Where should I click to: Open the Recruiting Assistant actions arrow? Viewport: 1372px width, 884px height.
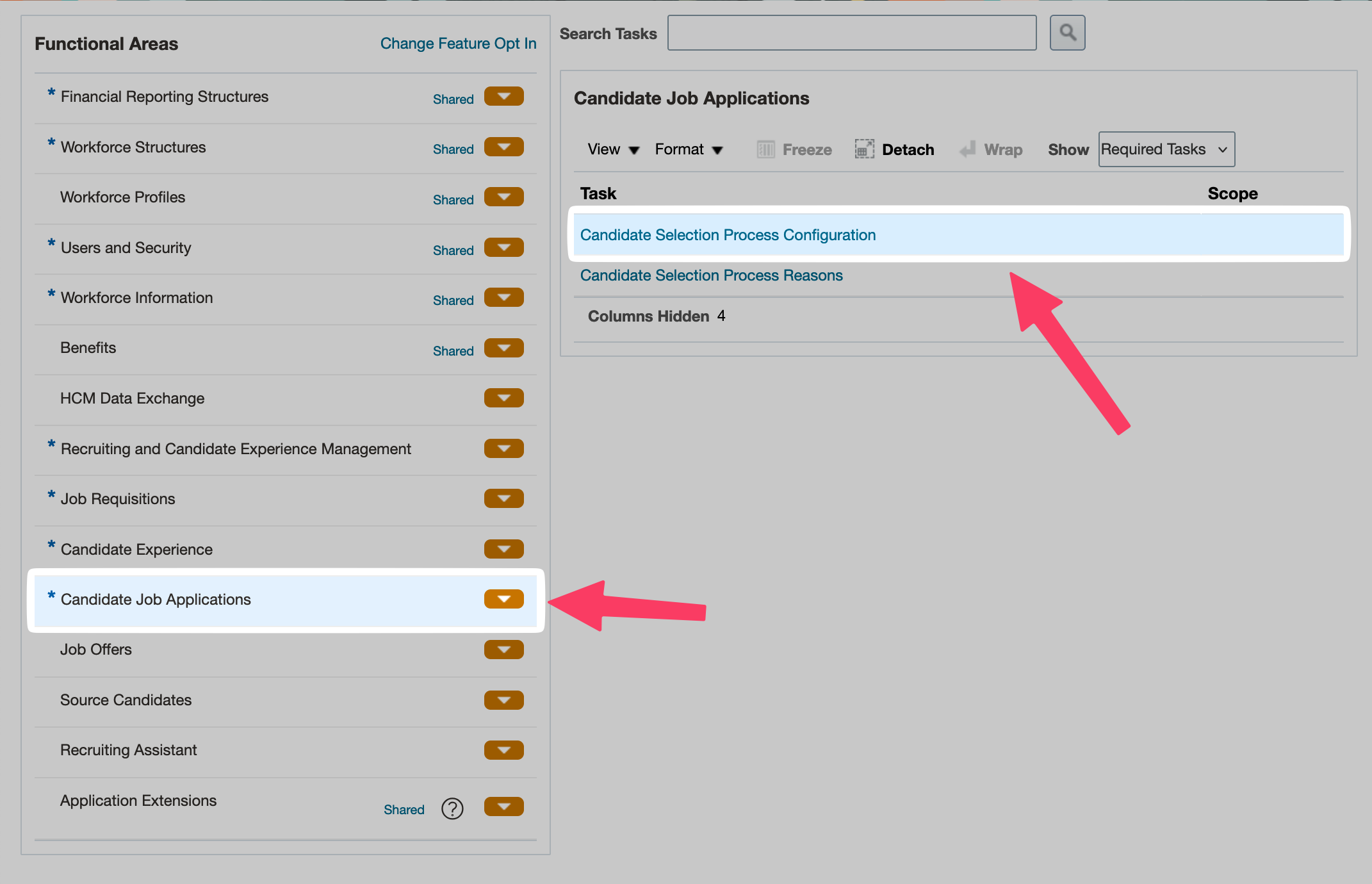pyautogui.click(x=504, y=749)
